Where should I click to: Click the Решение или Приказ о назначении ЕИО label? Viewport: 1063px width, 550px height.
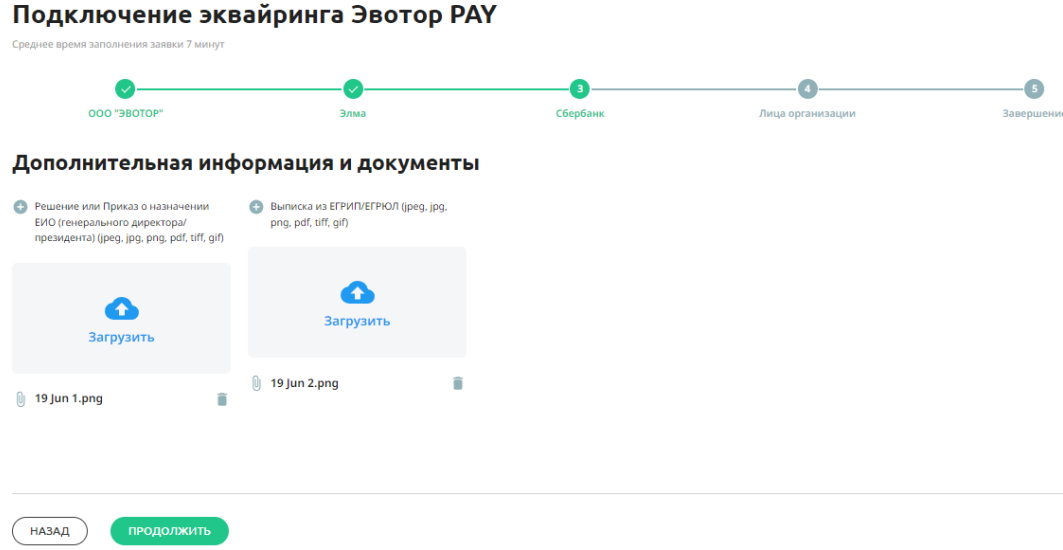tap(129, 222)
